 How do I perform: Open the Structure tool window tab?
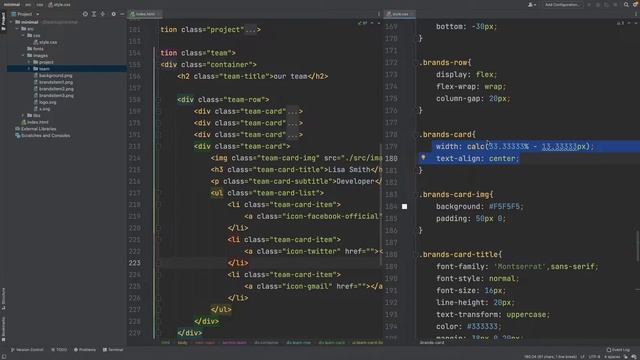pyautogui.click(x=3, y=298)
